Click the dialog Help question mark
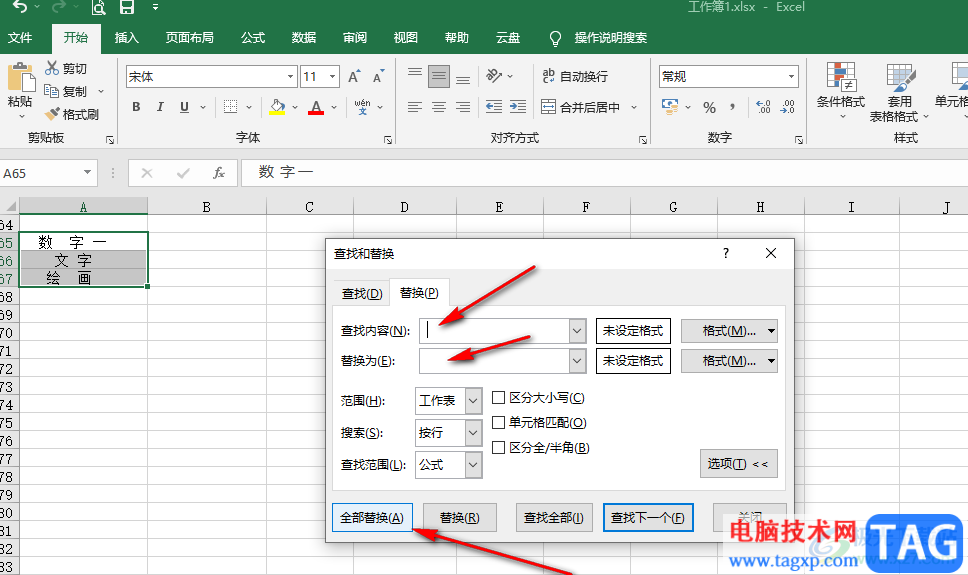This screenshot has width=968, height=575. point(726,253)
